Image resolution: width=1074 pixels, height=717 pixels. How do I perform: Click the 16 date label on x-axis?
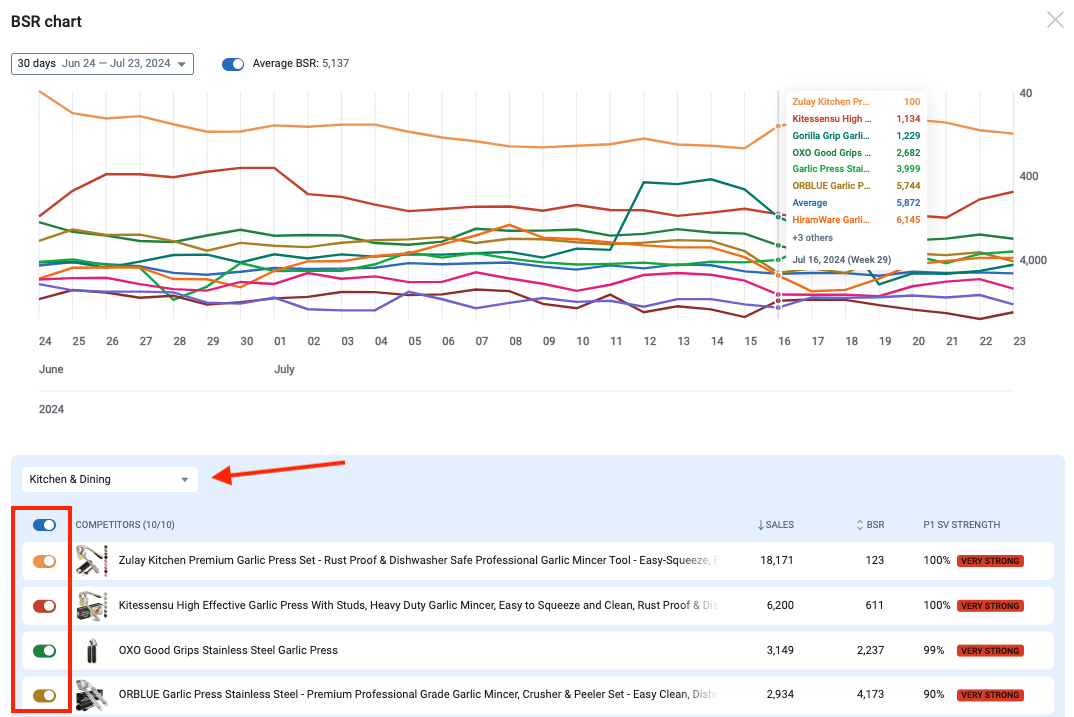[784, 341]
